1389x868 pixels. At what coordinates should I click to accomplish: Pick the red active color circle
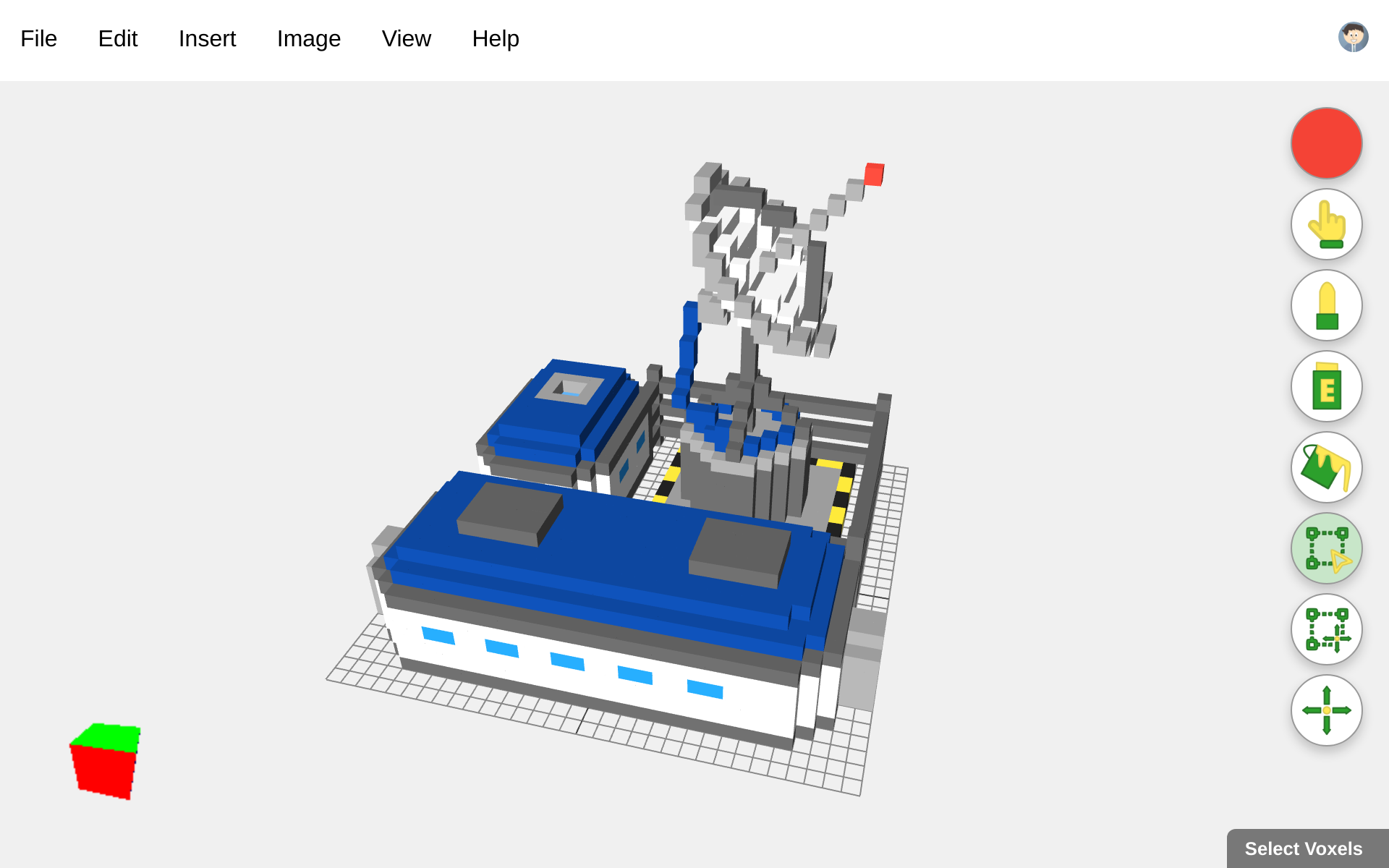pos(1326,142)
